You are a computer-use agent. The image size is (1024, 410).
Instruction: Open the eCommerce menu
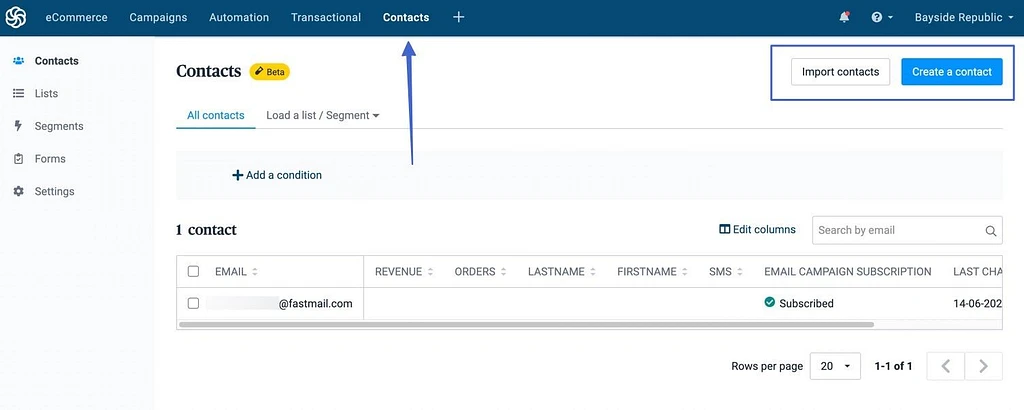tap(76, 18)
